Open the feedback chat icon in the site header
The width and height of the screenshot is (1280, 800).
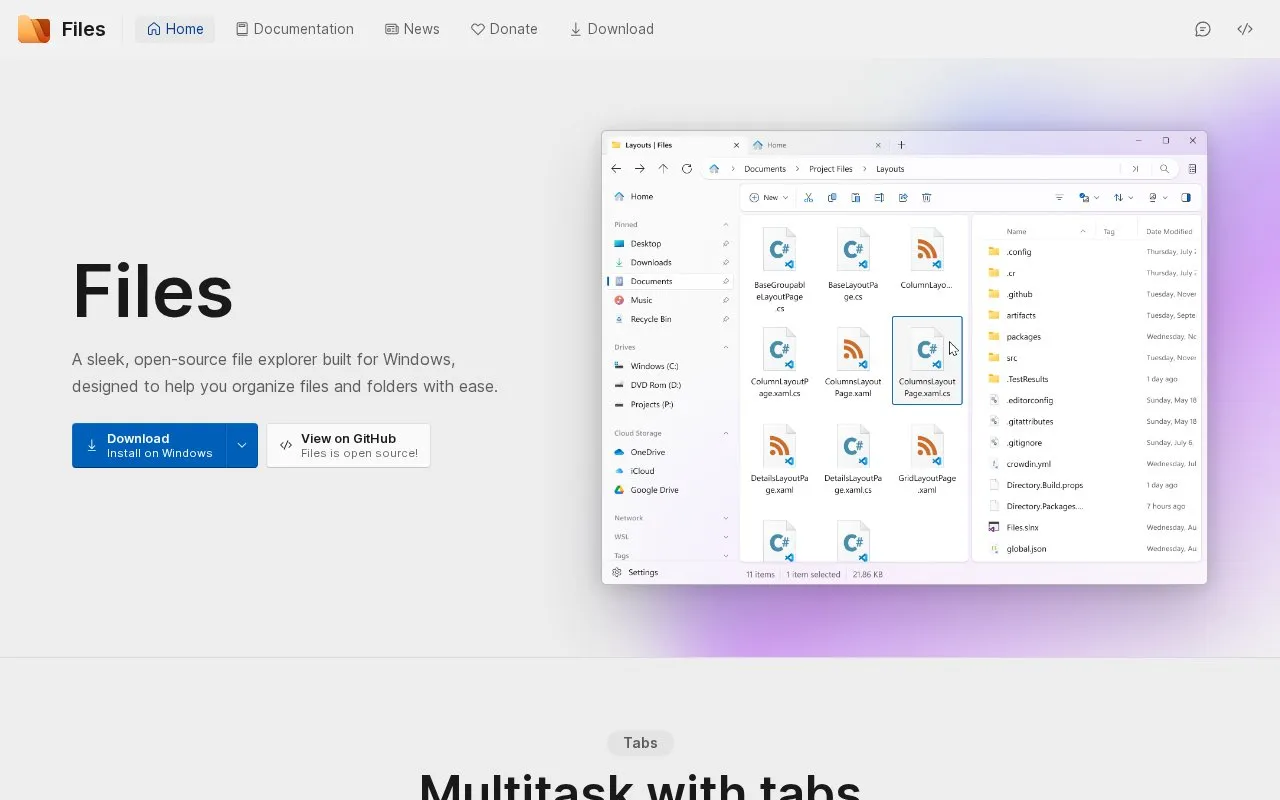[x=1203, y=29]
